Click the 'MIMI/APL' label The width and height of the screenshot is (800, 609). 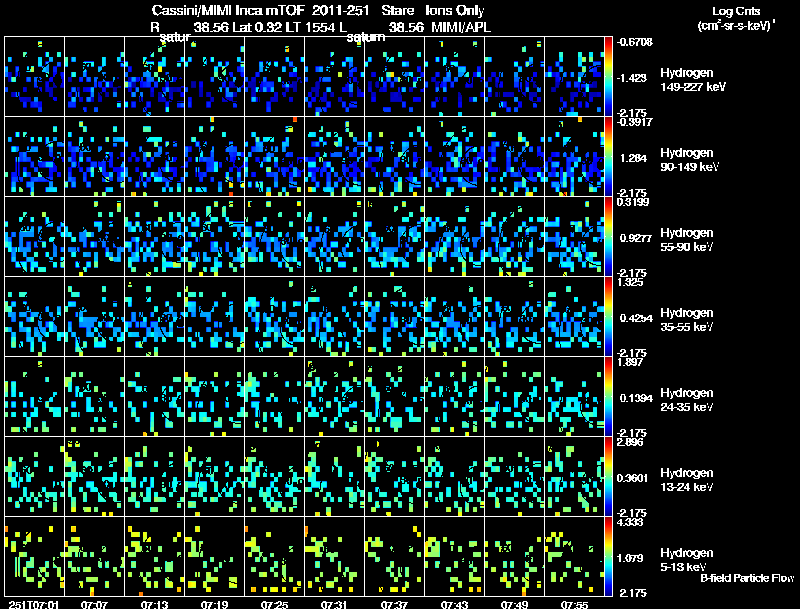[x=461, y=28]
